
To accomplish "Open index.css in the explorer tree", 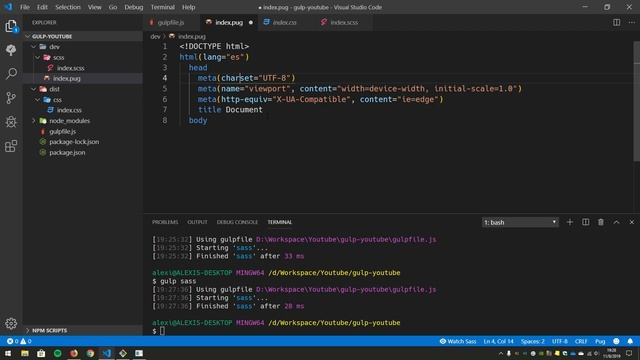I will pos(69,110).
